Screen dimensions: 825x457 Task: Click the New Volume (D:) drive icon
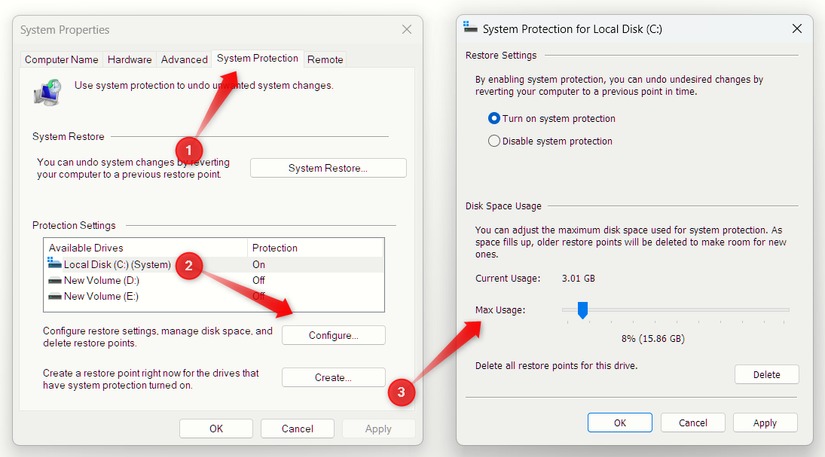coord(54,281)
